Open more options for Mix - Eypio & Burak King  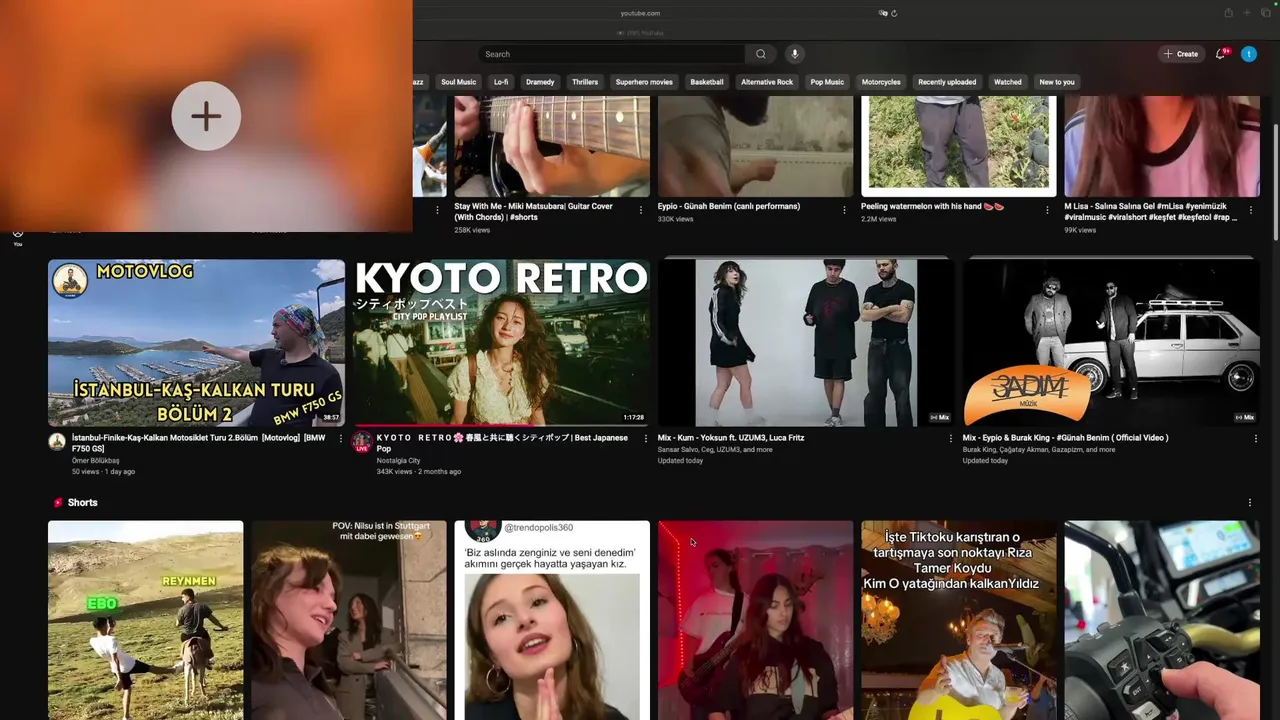coord(1255,438)
